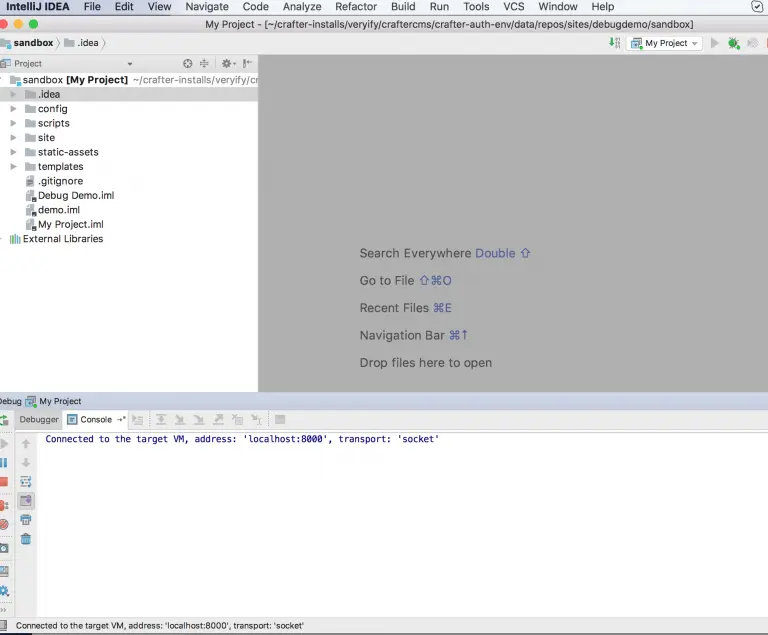The image size is (768, 635).
Task: Pause the program in debug panel
Action: pyautogui.click(x=4, y=462)
